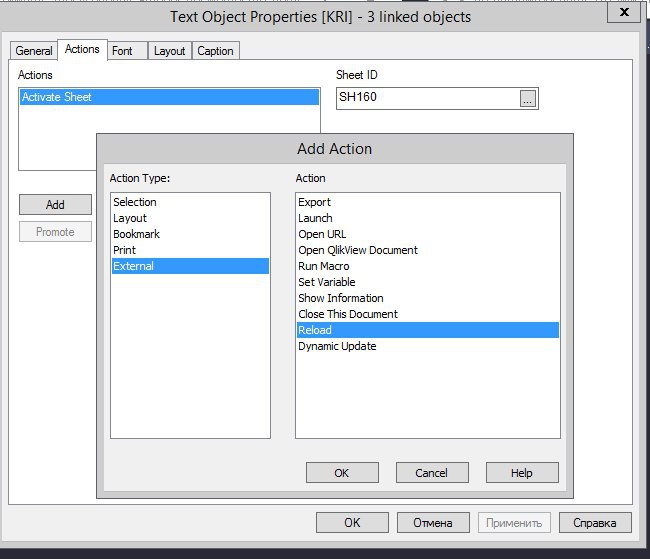Click the Справка button
Image resolution: width=650 pixels, height=559 pixels.
pos(595,523)
